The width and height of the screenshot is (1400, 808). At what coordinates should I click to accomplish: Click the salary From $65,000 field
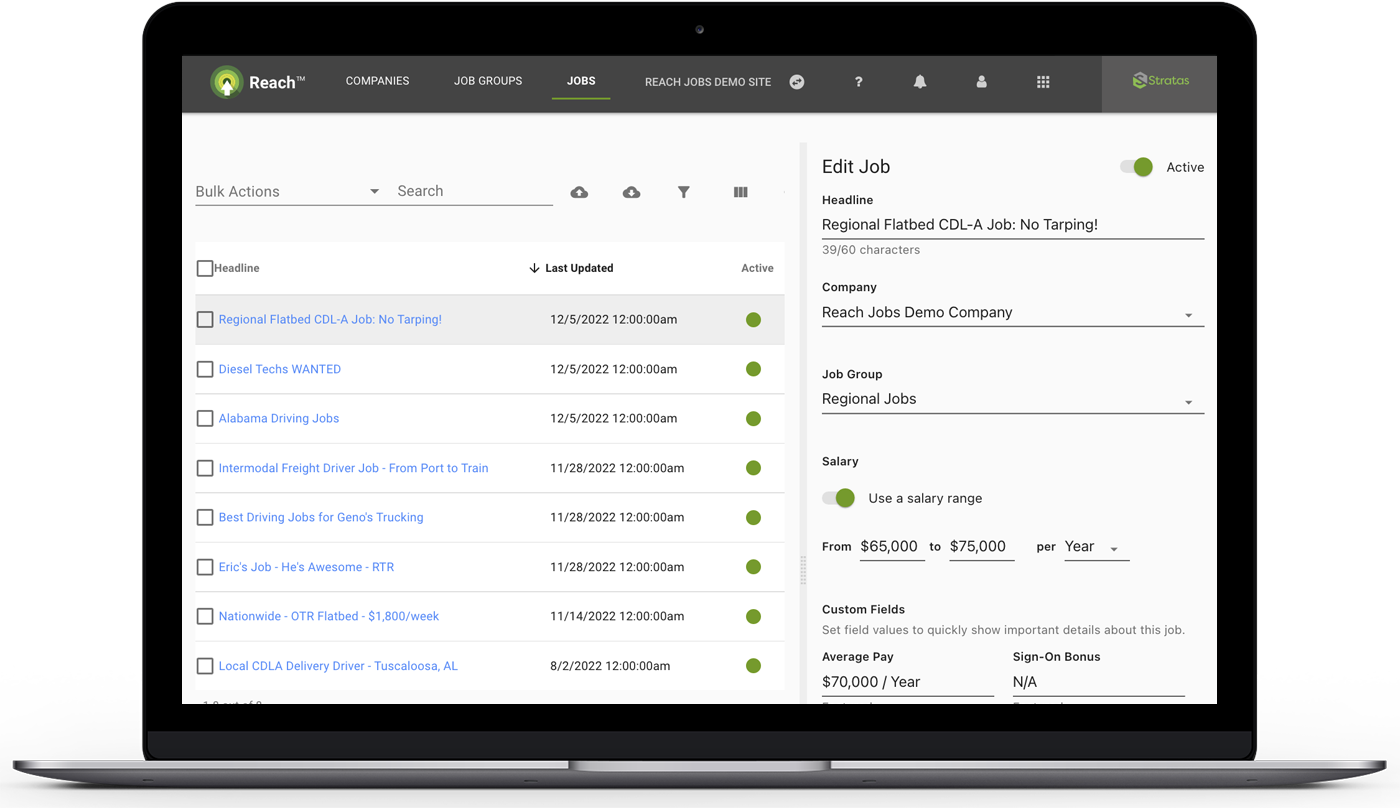892,547
